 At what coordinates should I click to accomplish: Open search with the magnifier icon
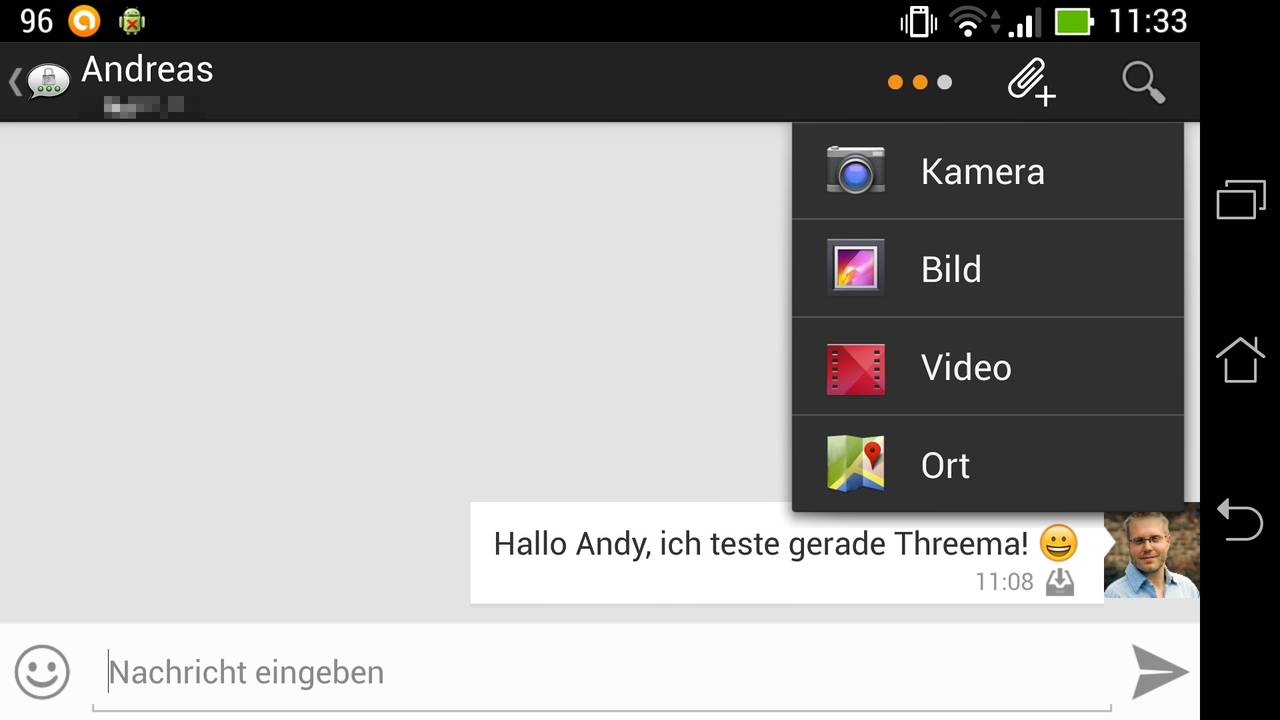pyautogui.click(x=1143, y=81)
